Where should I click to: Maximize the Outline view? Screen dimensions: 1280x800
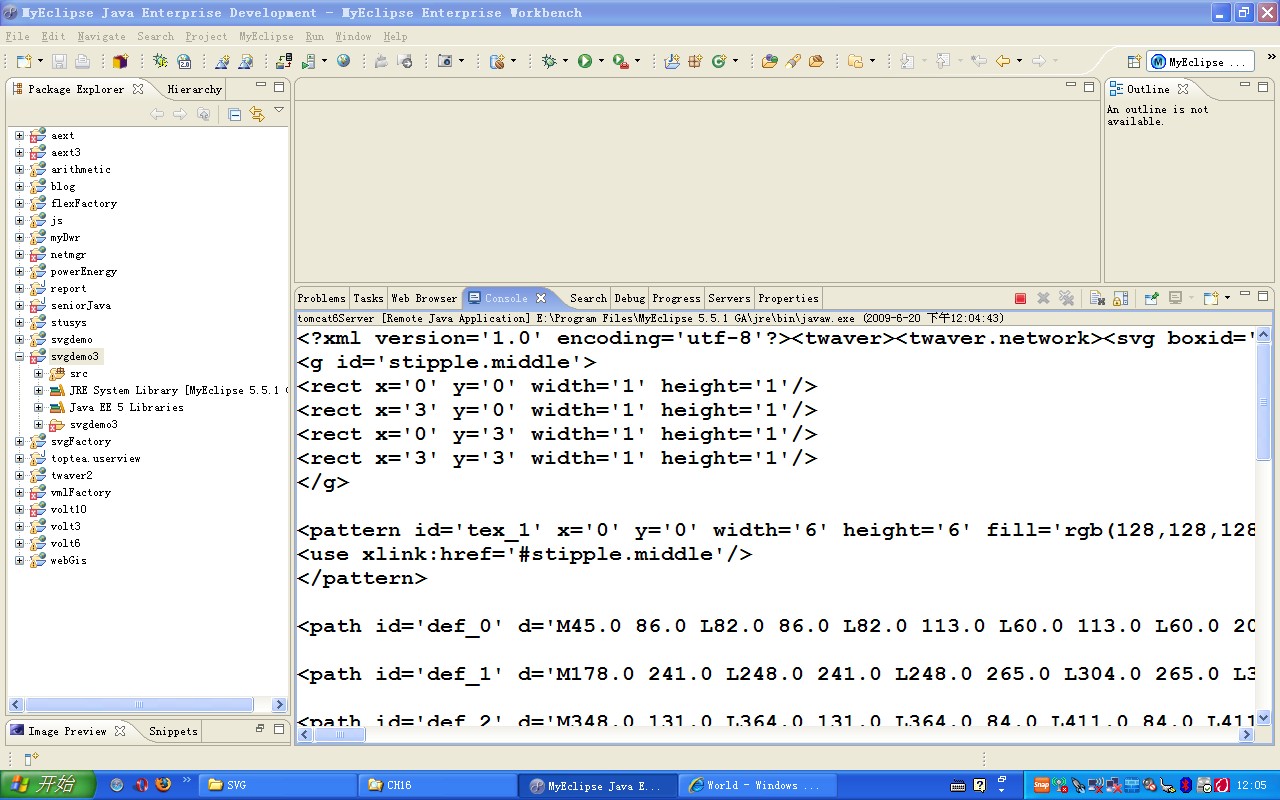1261,87
